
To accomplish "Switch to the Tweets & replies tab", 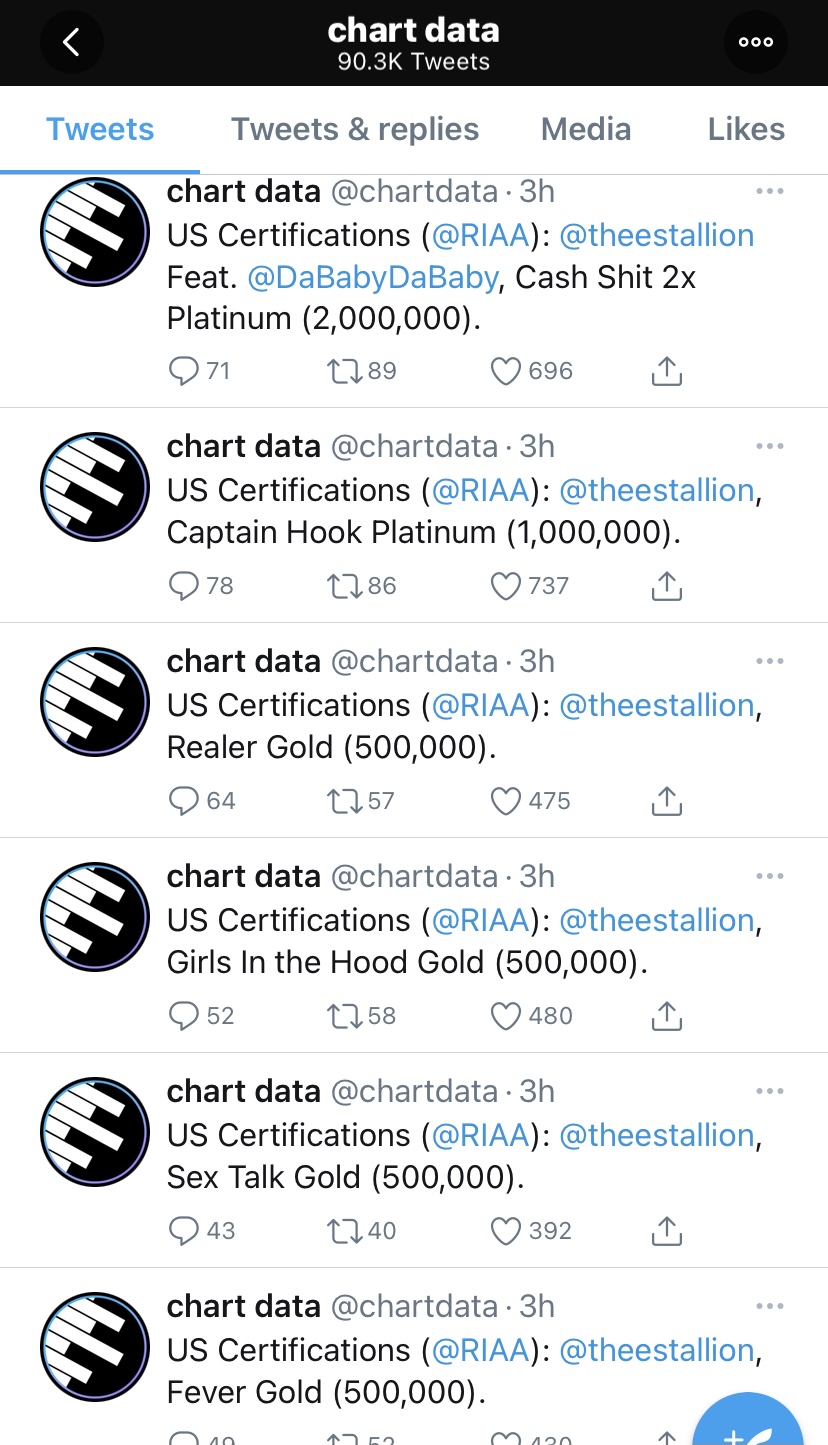I will [x=355, y=129].
